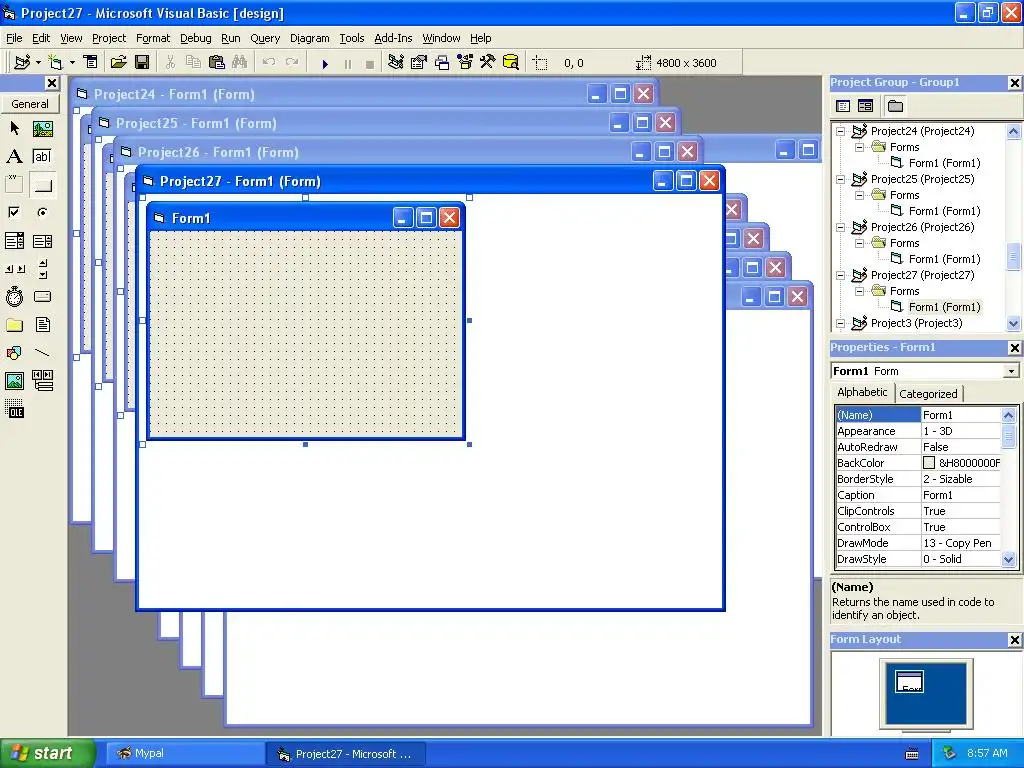The image size is (1024, 768).
Task: Open the Project menu
Action: 109,38
